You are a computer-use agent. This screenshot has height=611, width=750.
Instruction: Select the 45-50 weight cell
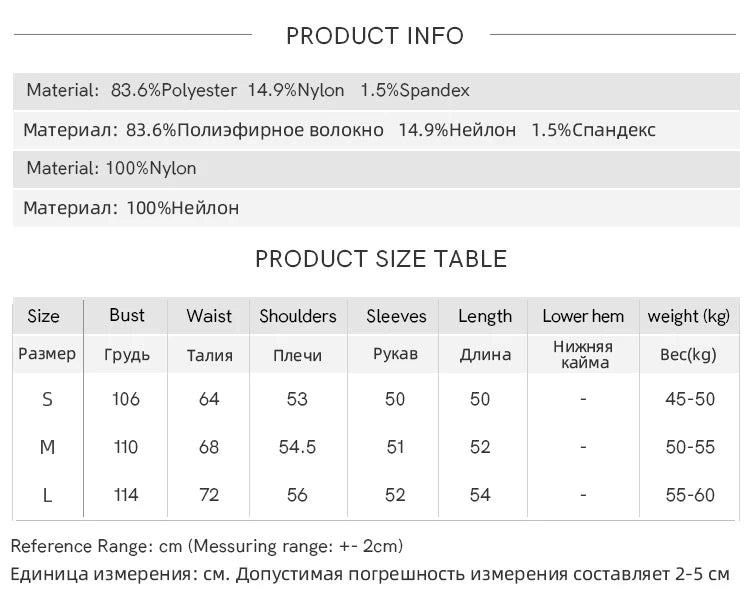click(690, 399)
